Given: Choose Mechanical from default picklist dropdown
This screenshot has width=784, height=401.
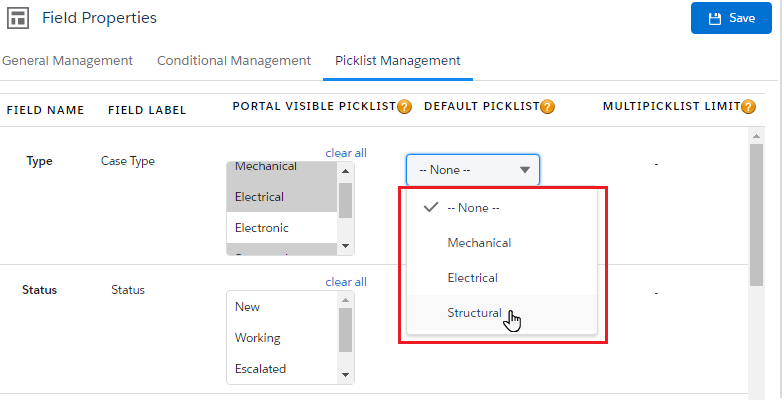Looking at the screenshot, I should [x=479, y=243].
